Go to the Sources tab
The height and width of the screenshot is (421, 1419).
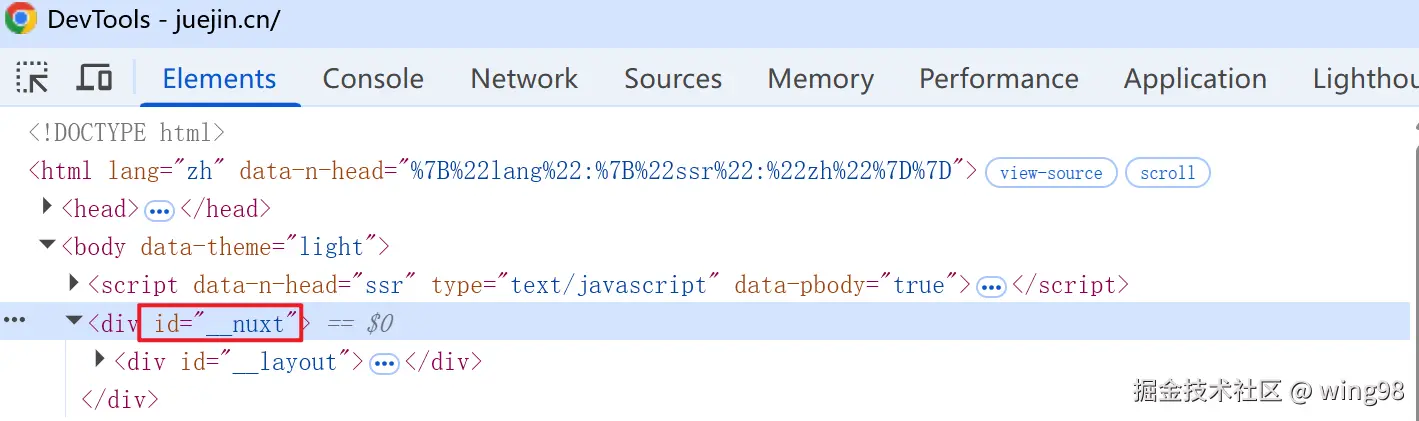673,79
